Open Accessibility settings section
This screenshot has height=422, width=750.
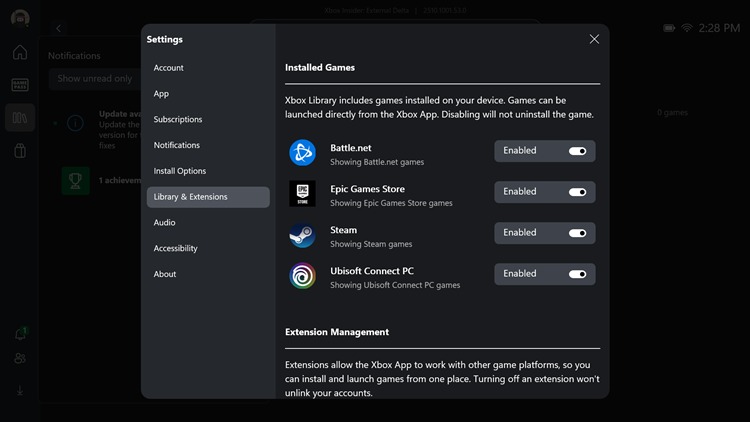(x=208, y=249)
